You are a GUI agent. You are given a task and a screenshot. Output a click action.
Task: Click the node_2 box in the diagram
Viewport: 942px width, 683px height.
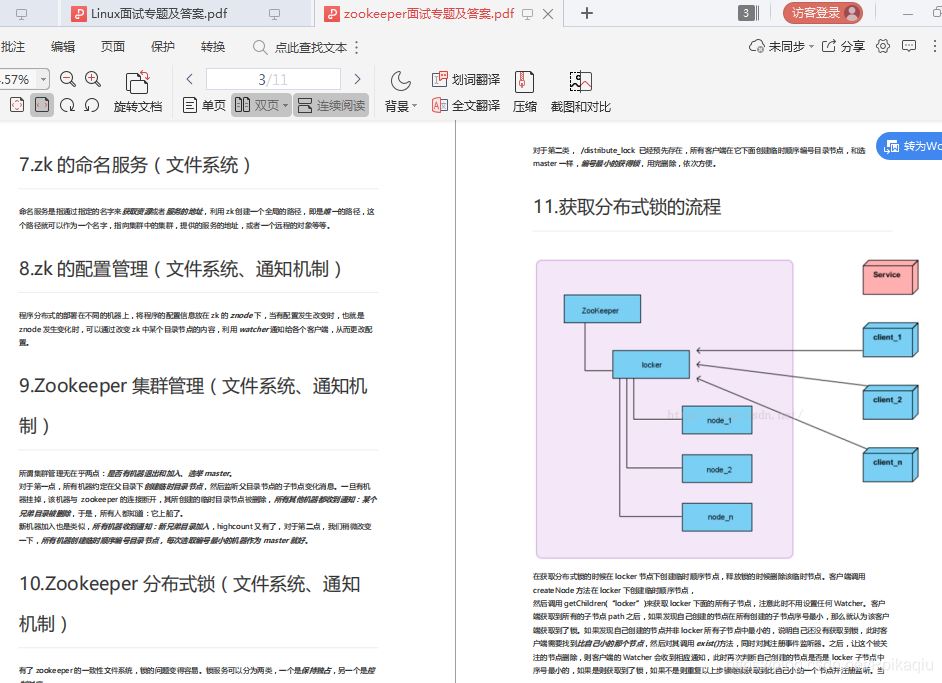point(717,469)
